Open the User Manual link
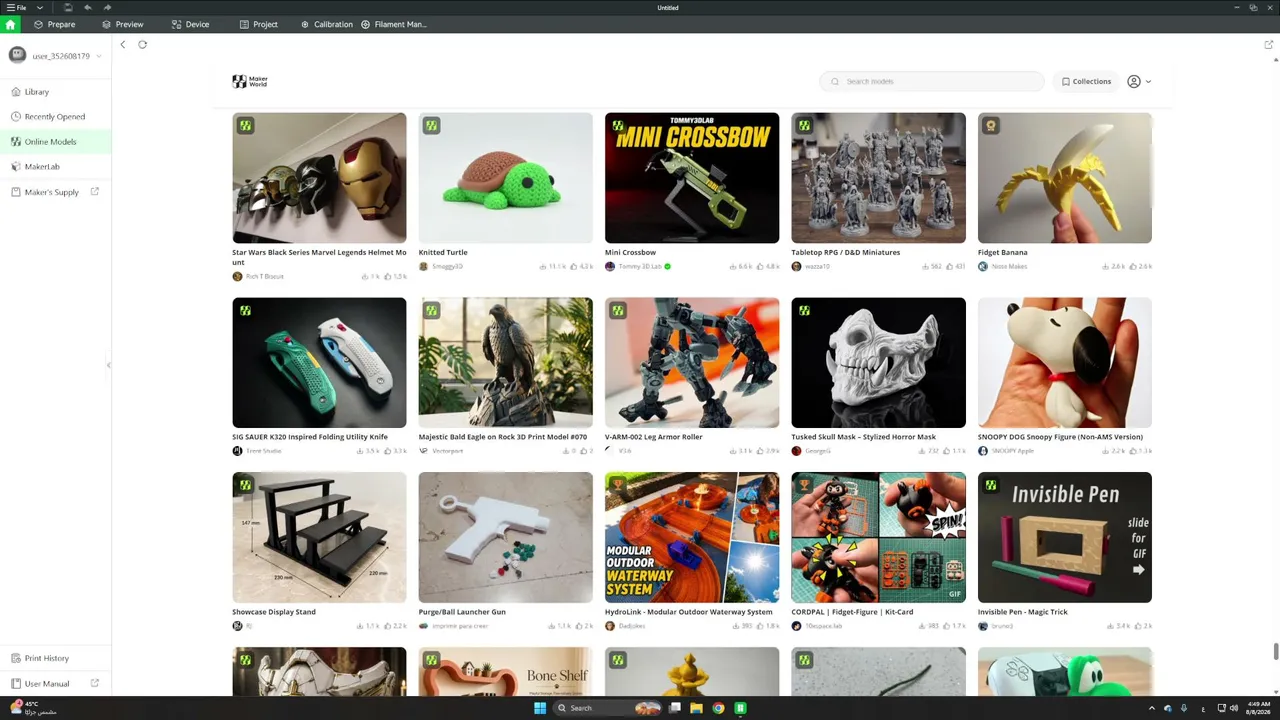The height and width of the screenshot is (720, 1280). point(56,684)
